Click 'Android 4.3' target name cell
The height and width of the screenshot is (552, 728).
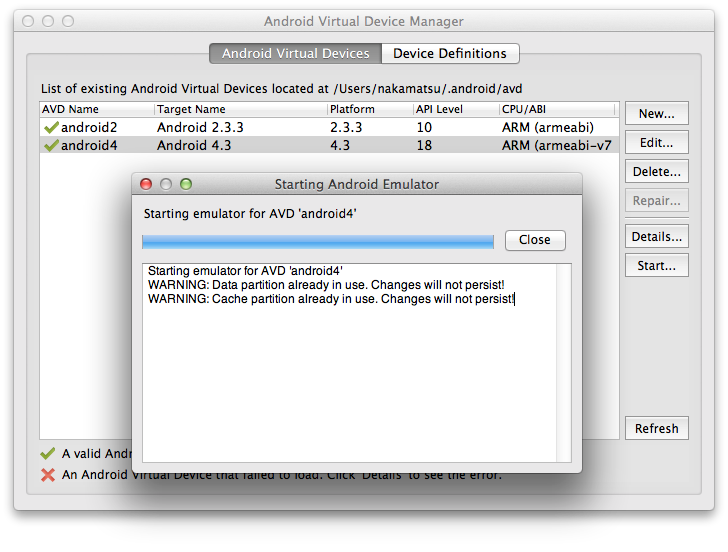tap(194, 145)
